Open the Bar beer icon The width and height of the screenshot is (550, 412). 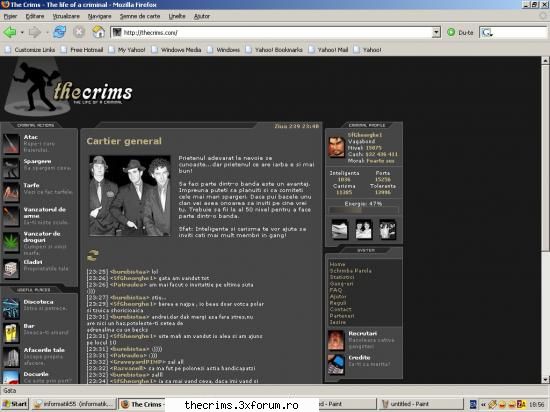coord(11,333)
